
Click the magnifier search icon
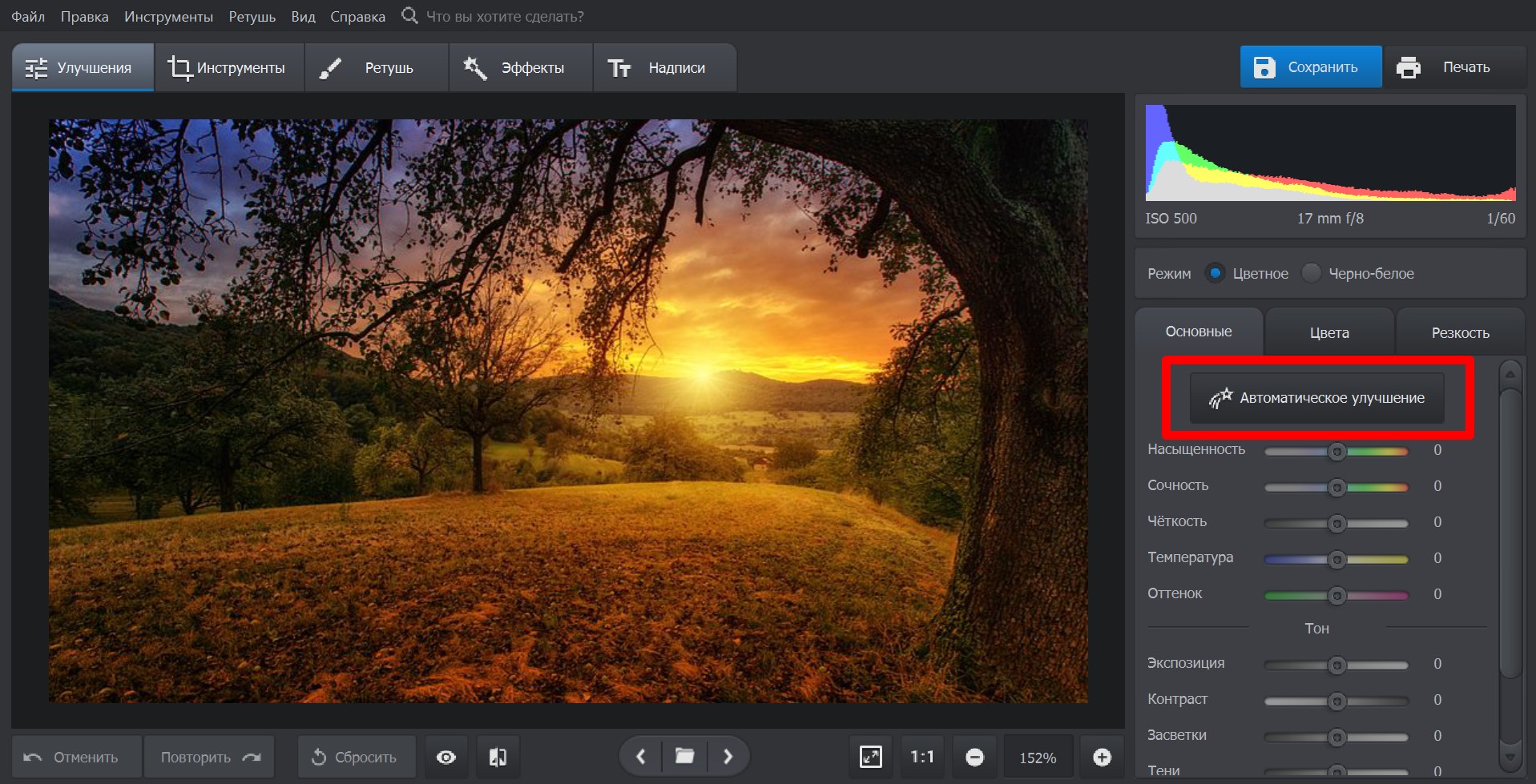pyautogui.click(x=409, y=15)
